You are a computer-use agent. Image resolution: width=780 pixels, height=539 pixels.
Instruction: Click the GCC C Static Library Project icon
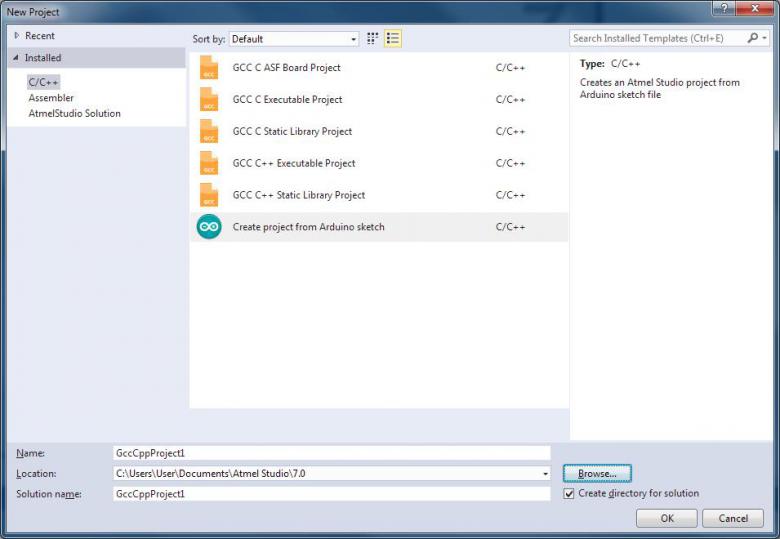coord(209,131)
